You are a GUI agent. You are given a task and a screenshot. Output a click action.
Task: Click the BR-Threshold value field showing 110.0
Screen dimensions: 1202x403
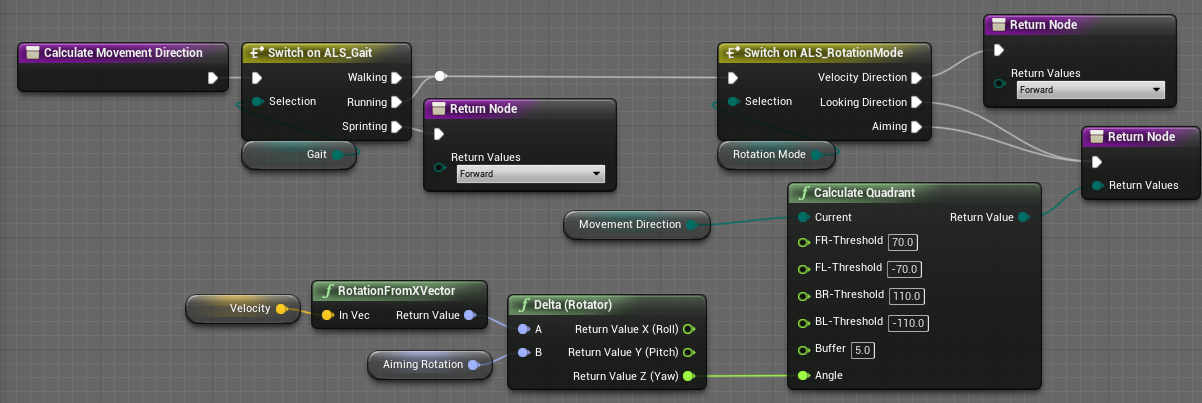[x=907, y=296]
